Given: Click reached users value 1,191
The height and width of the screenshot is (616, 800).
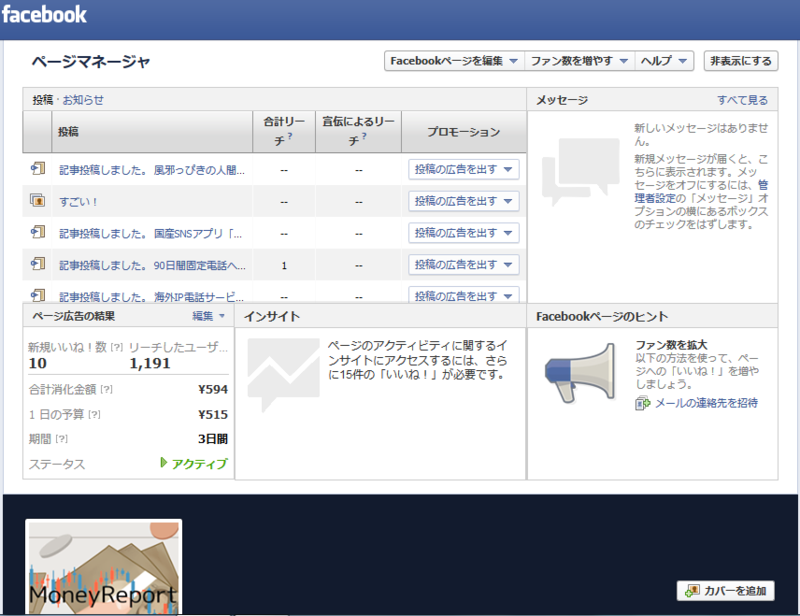Looking at the screenshot, I should 150,363.
